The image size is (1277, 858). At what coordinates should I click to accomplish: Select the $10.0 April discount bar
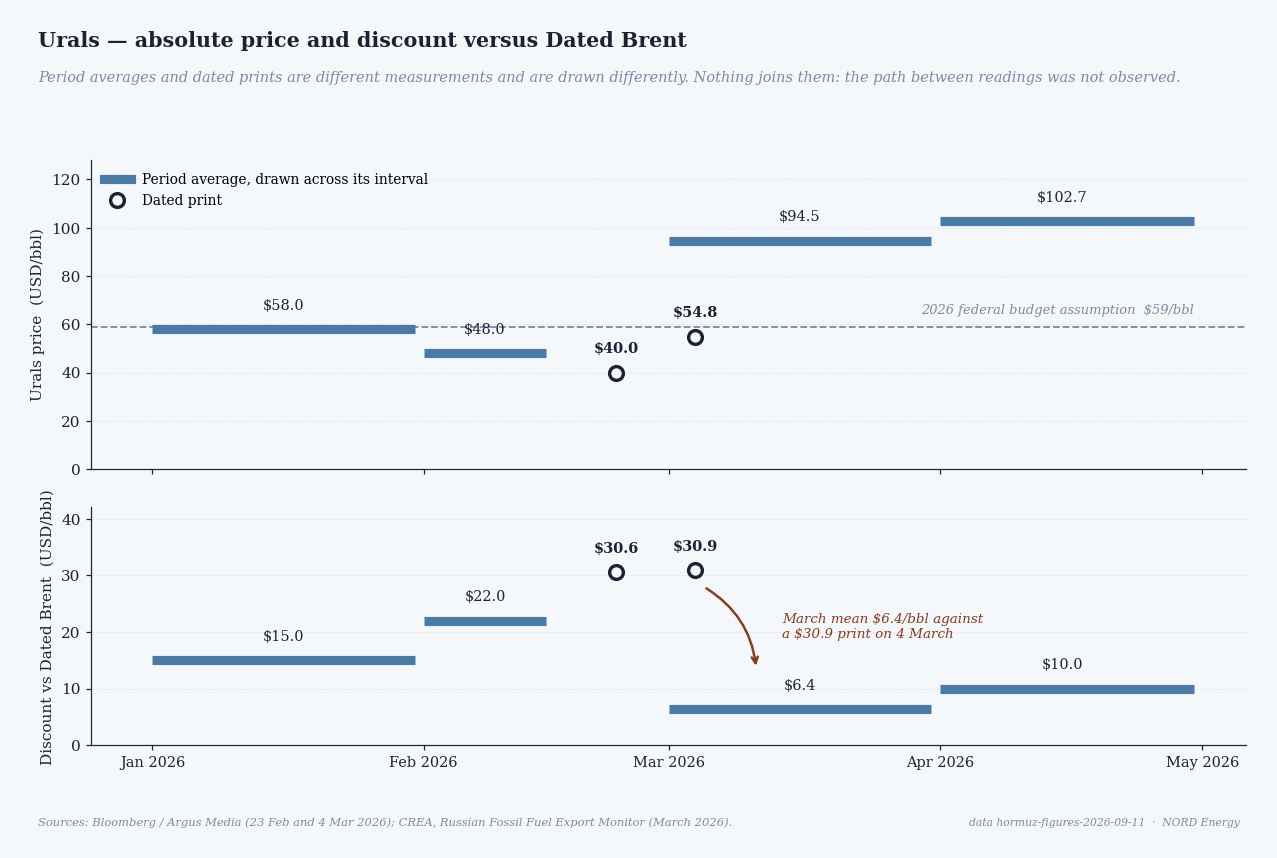tap(1067, 689)
